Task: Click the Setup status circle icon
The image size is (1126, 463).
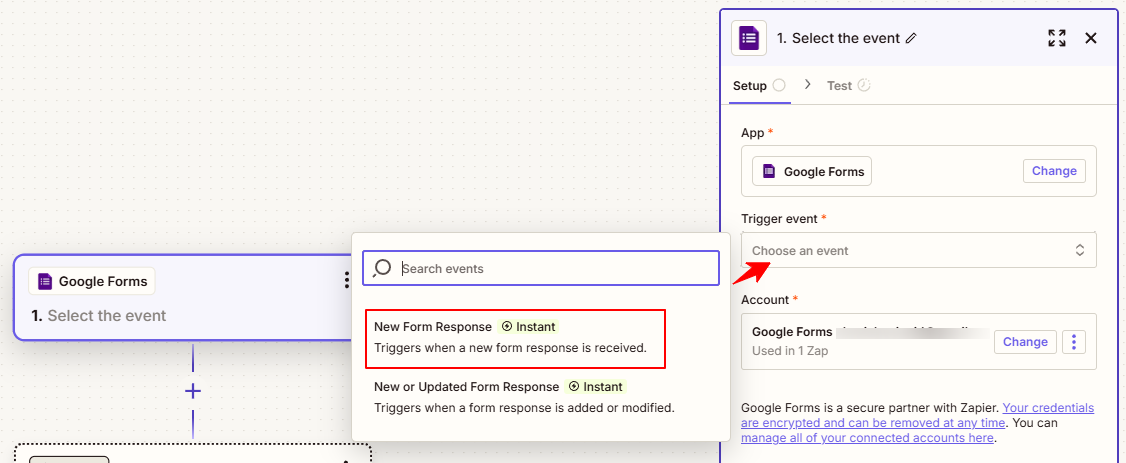Action: click(x=778, y=85)
